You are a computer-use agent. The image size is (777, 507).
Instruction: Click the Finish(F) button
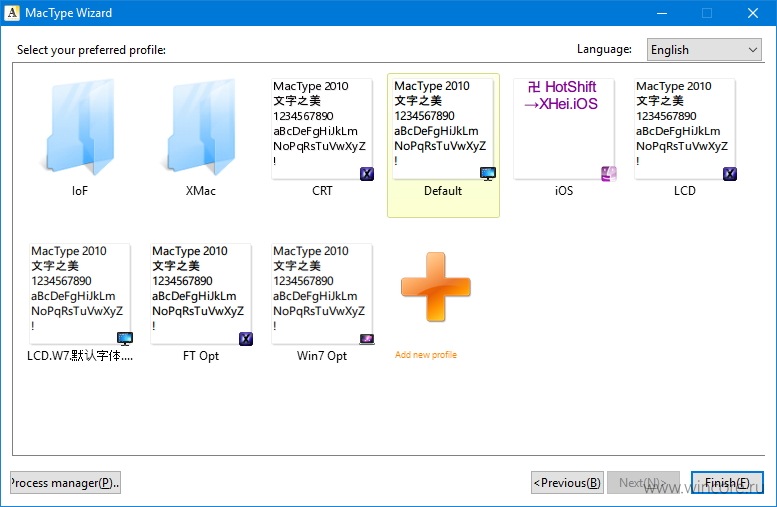tap(727, 483)
